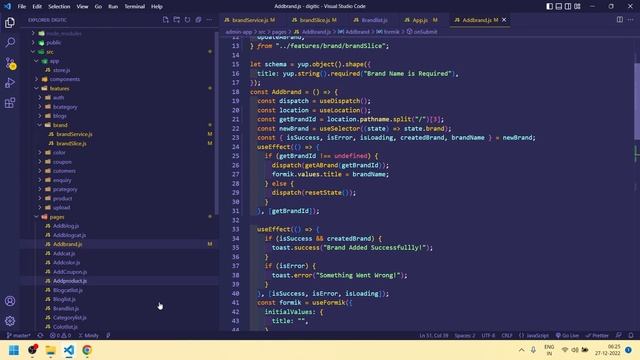Screen dimensions: 640x360
Task: Click Prettier formatter status item
Action: [x=597, y=336]
